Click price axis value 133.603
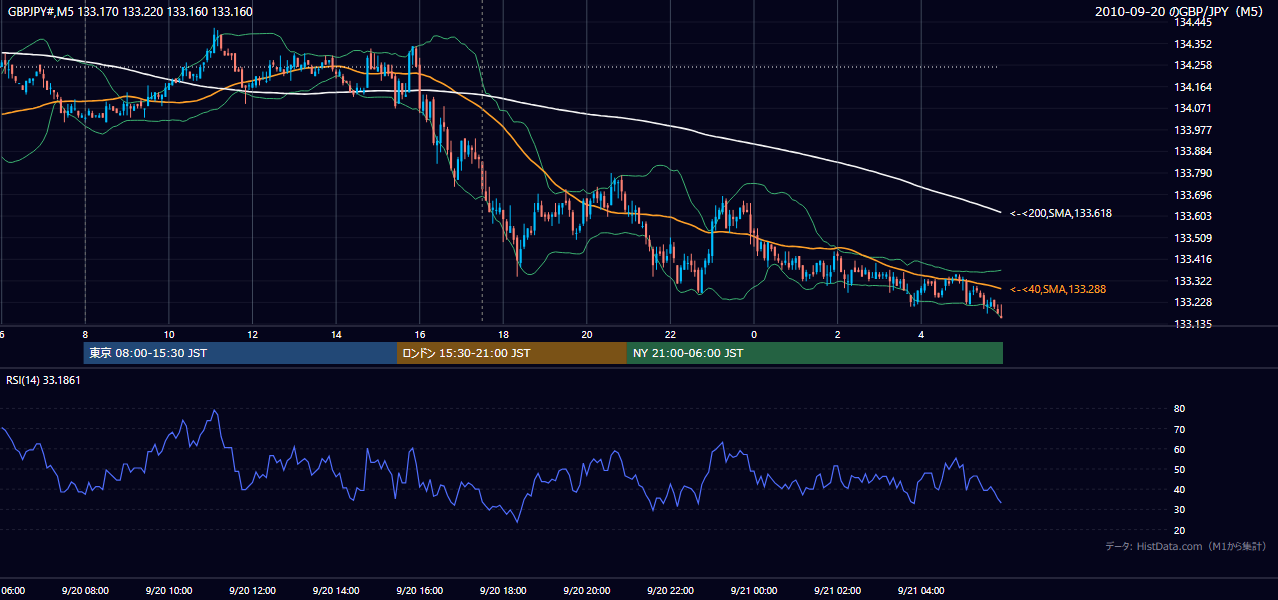 1192,216
